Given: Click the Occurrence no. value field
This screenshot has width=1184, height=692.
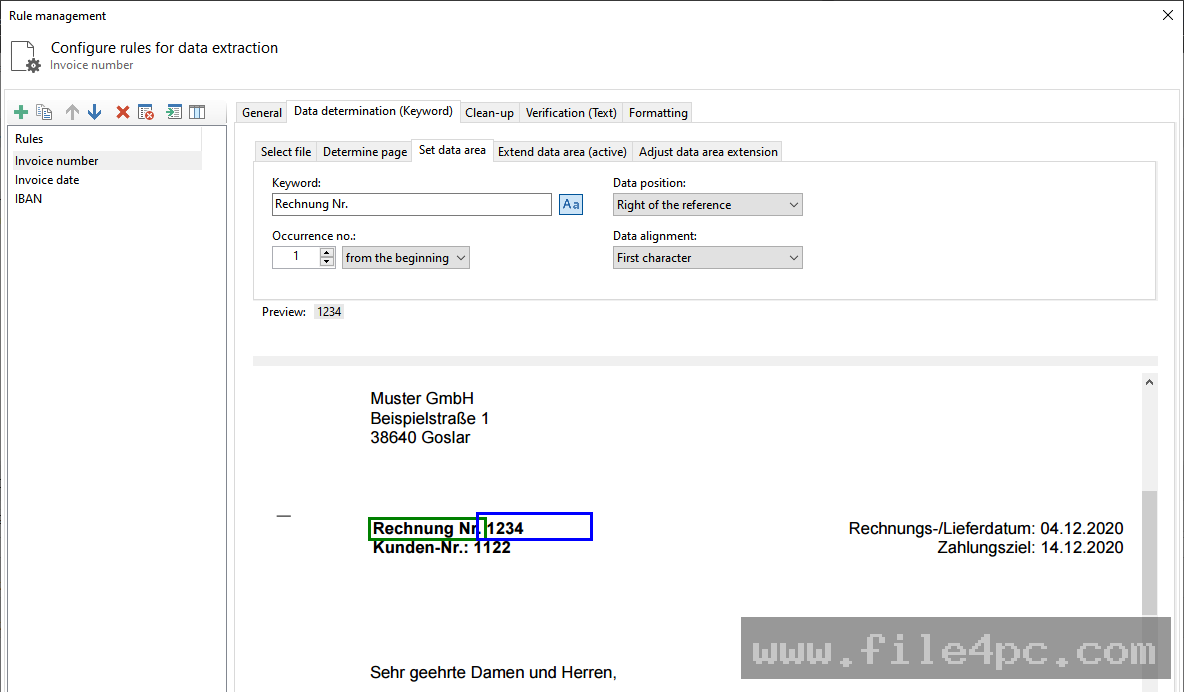Looking at the screenshot, I should pos(296,258).
